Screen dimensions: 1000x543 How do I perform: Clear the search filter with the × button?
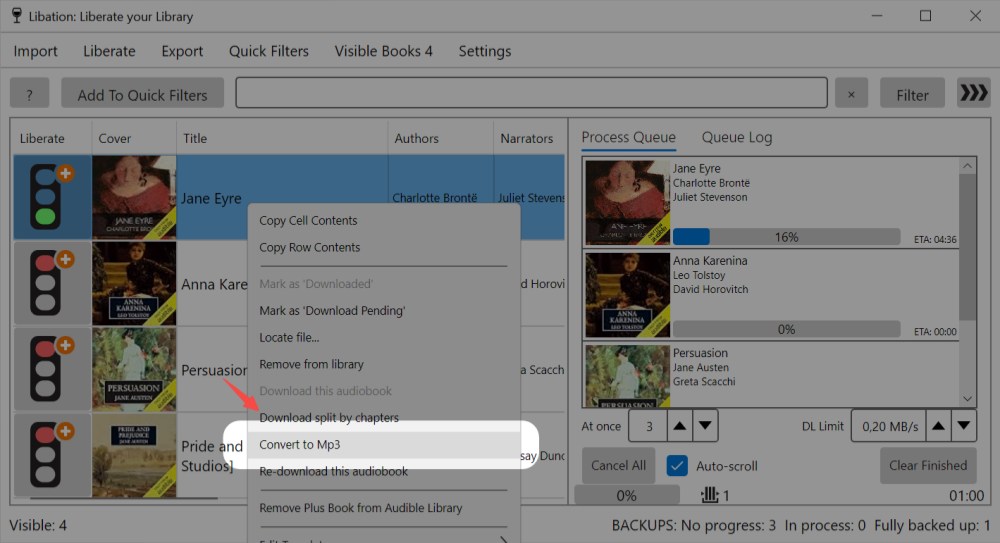851,94
